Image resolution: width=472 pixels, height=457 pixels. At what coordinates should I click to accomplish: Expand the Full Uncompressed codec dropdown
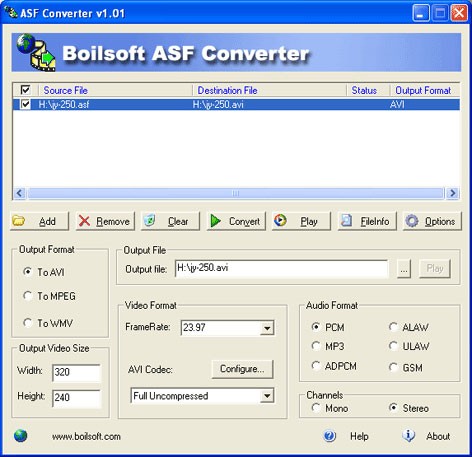267,396
